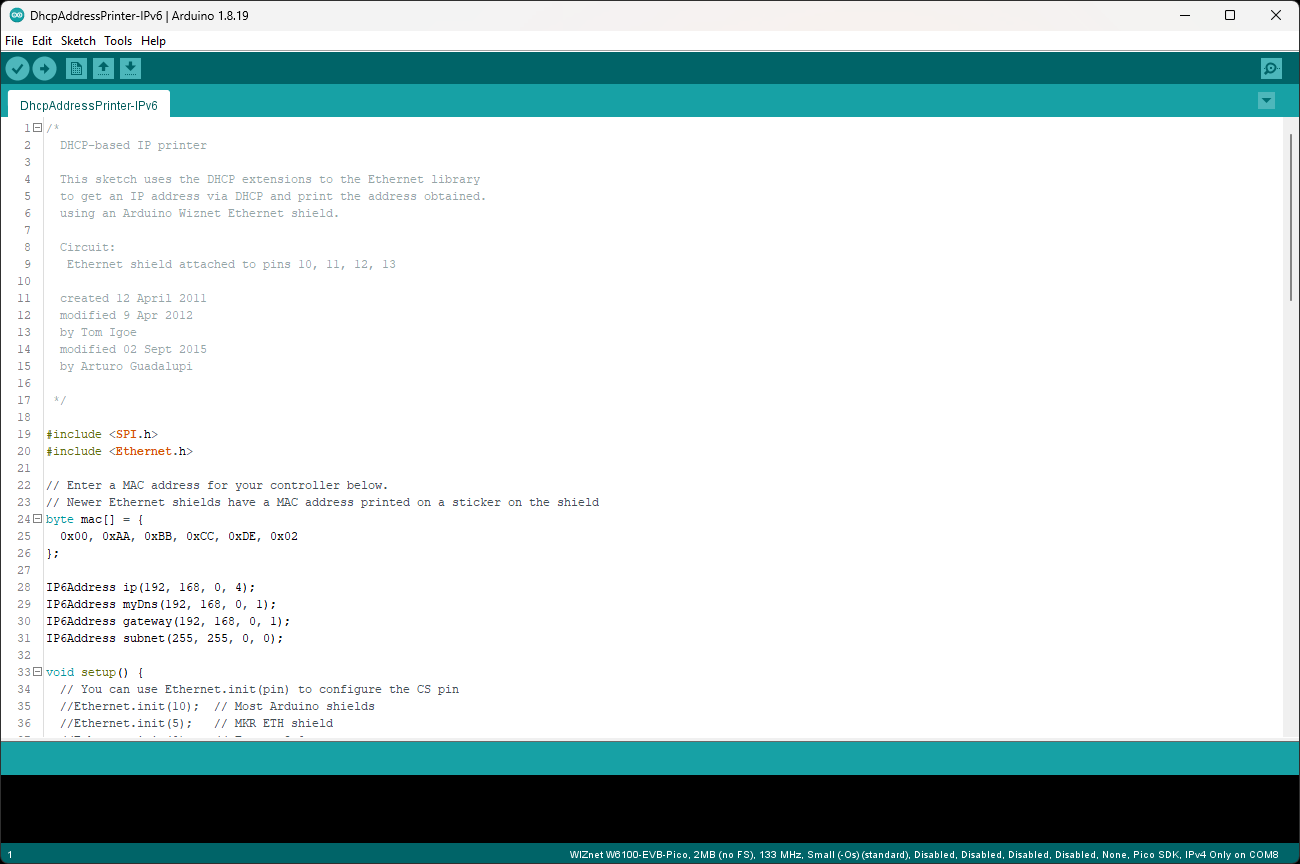Click 'using an Arduino Wiznet Ethernet shield' line

click(x=200, y=213)
